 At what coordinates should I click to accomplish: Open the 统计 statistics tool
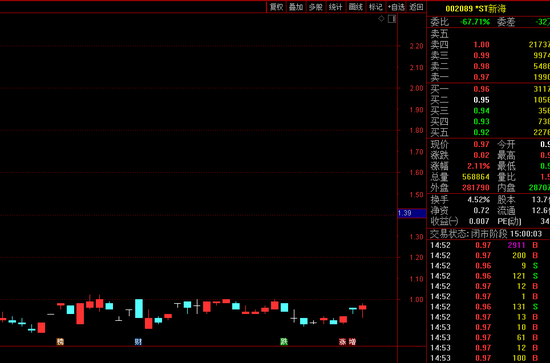[x=336, y=7]
